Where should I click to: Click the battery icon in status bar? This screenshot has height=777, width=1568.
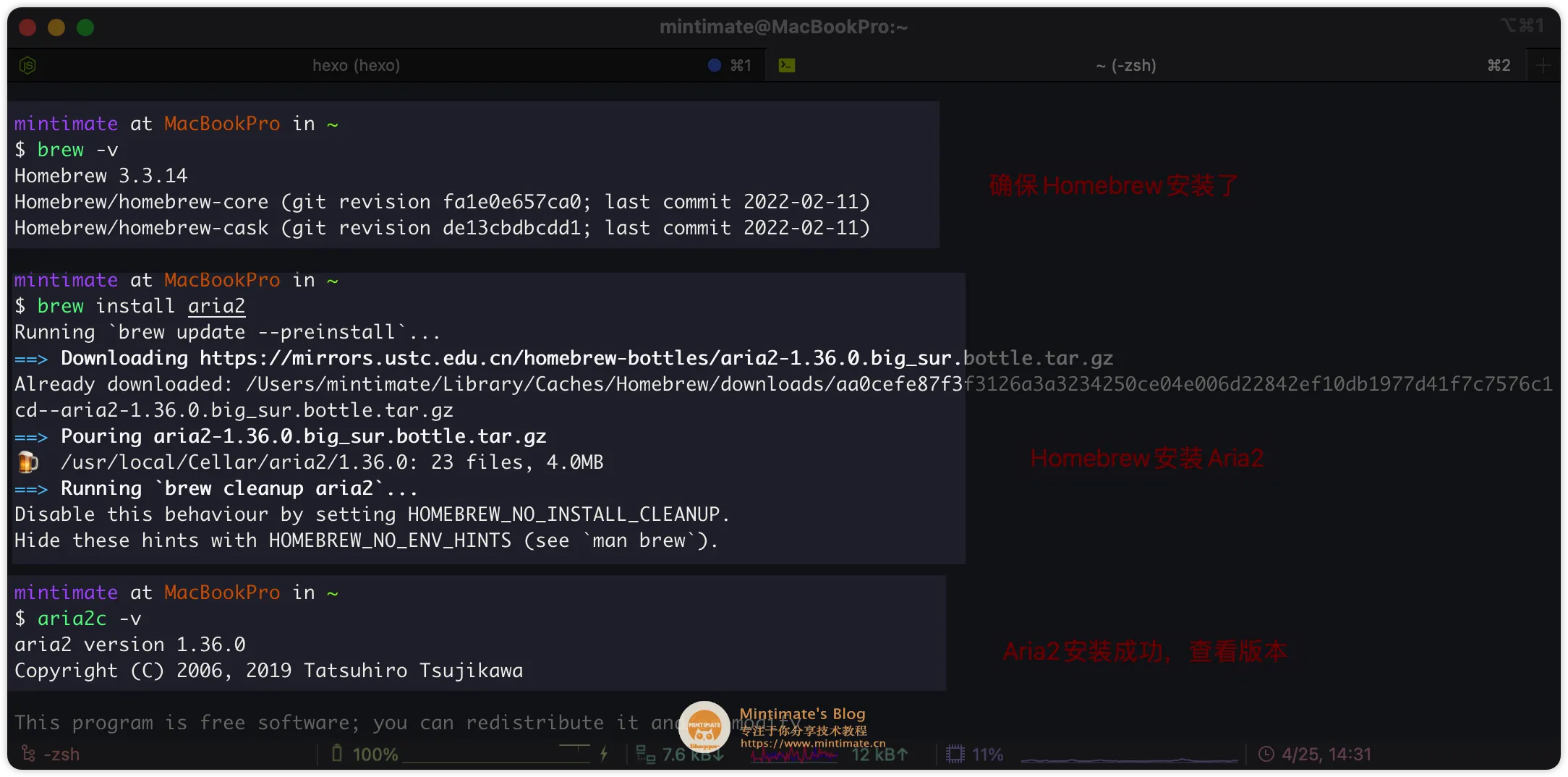pos(337,753)
